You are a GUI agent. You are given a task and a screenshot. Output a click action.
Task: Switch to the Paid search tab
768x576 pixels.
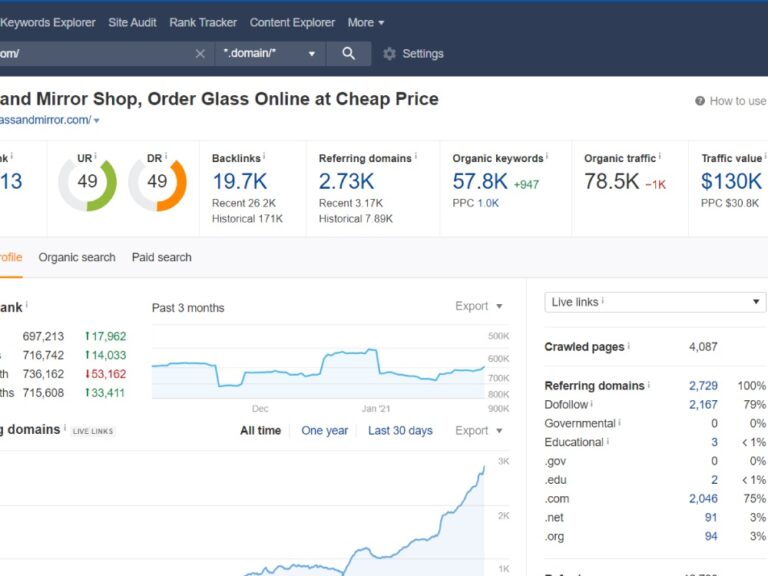pos(162,257)
